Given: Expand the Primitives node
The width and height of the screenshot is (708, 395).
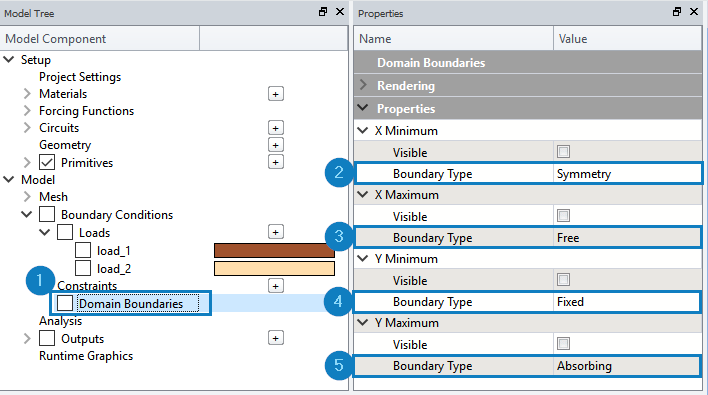Looking at the screenshot, I should 27,162.
